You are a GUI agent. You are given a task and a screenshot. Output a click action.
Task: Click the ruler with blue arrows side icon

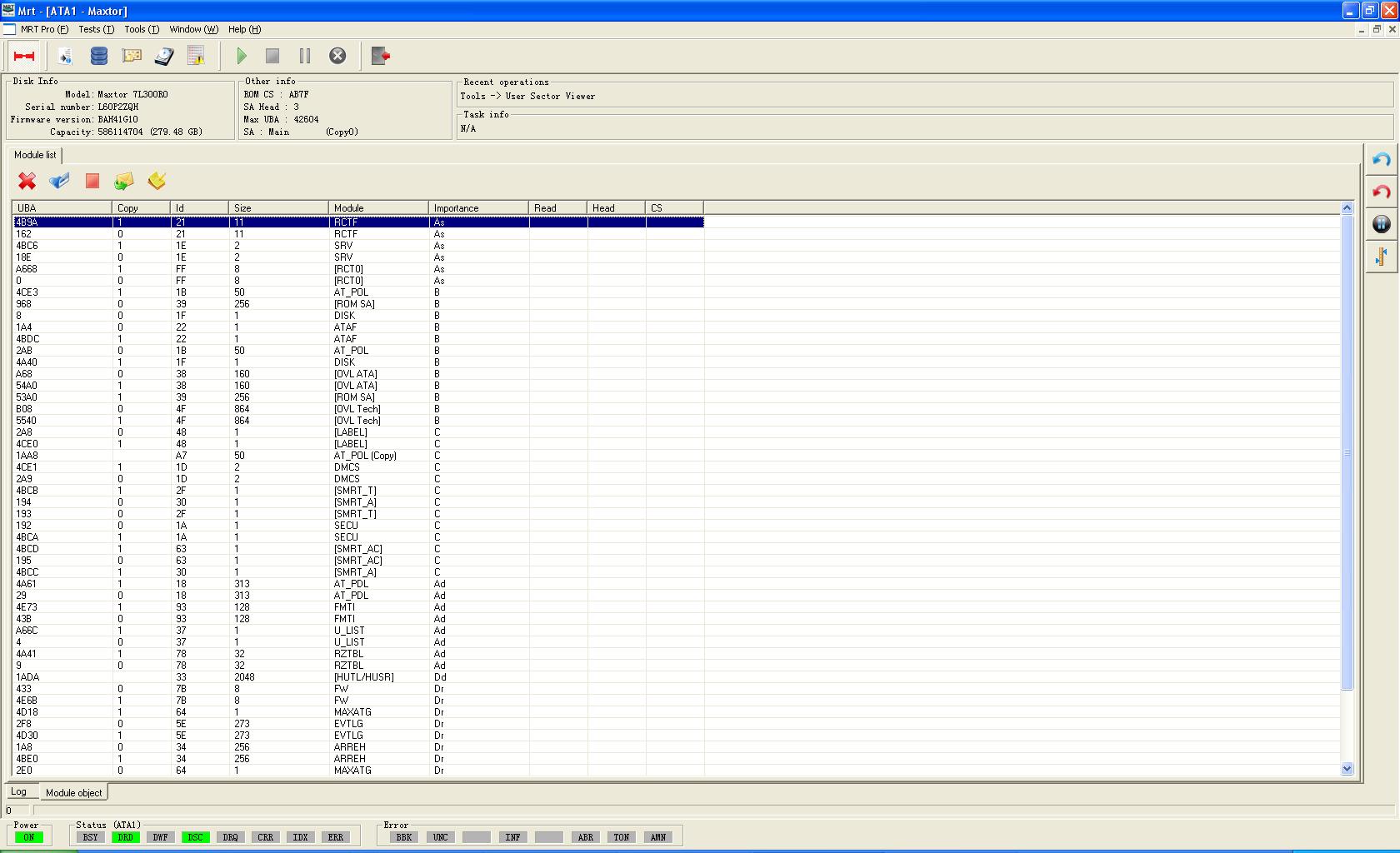pos(1381,257)
